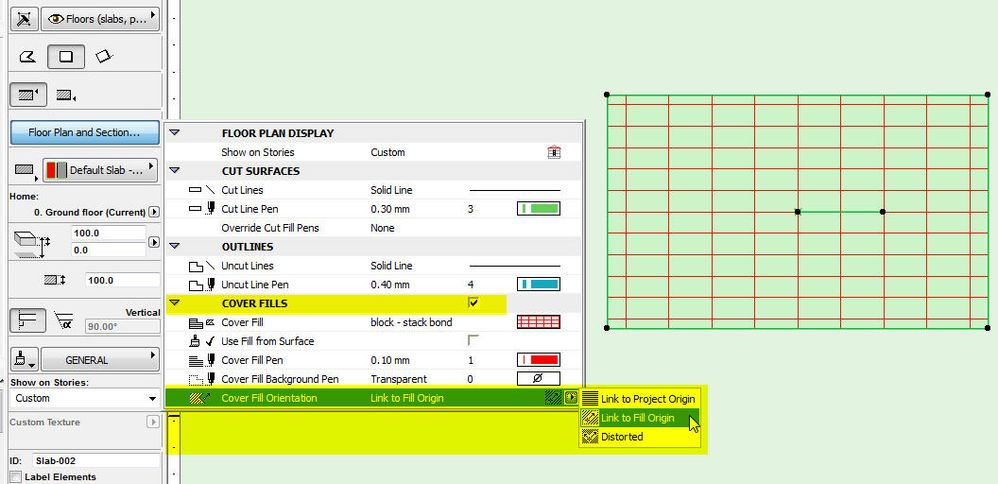
Task: Click the Cut Lines row icon
Action: (202, 190)
